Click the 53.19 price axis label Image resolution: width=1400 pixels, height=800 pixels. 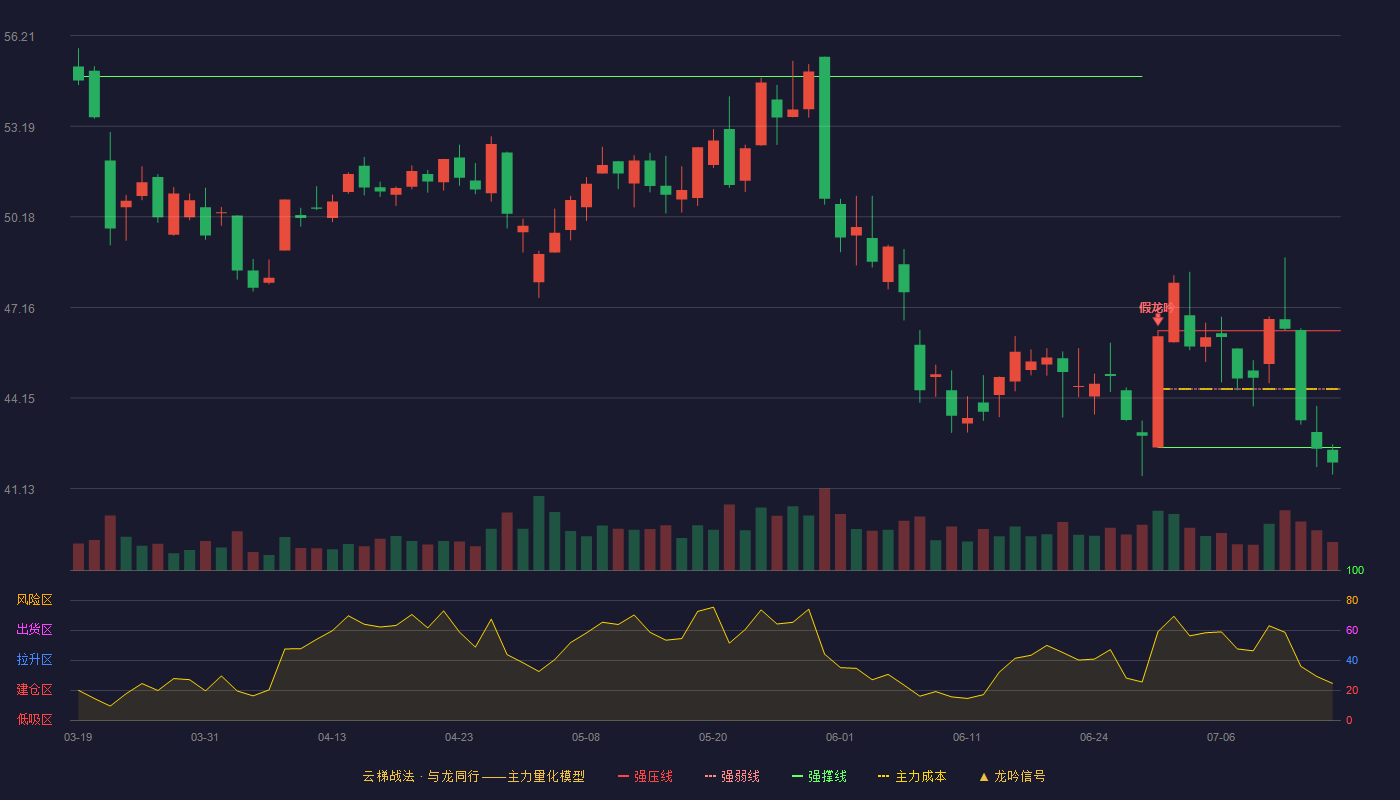(x=19, y=128)
